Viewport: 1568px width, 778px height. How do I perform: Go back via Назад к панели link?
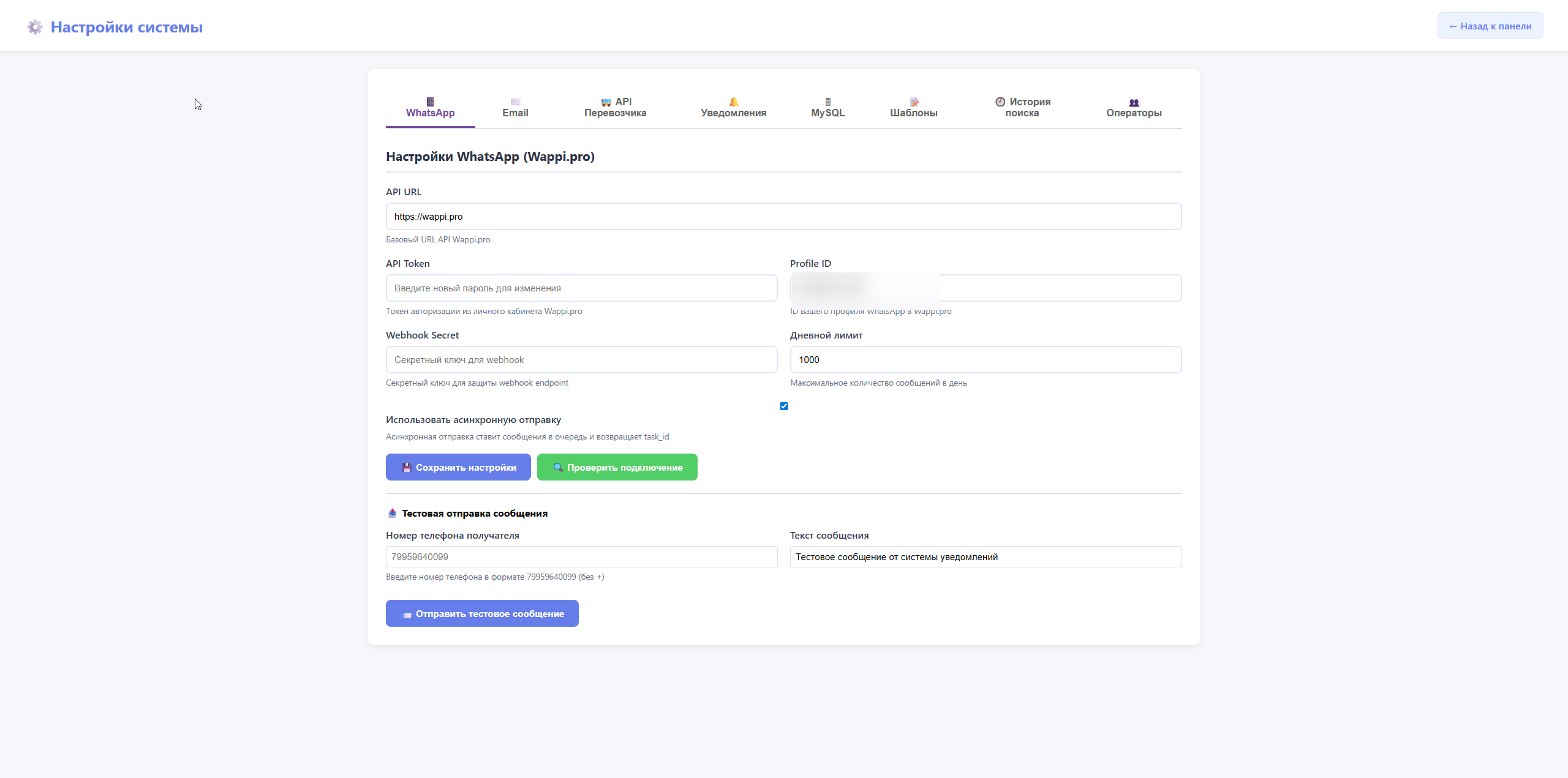point(1490,26)
